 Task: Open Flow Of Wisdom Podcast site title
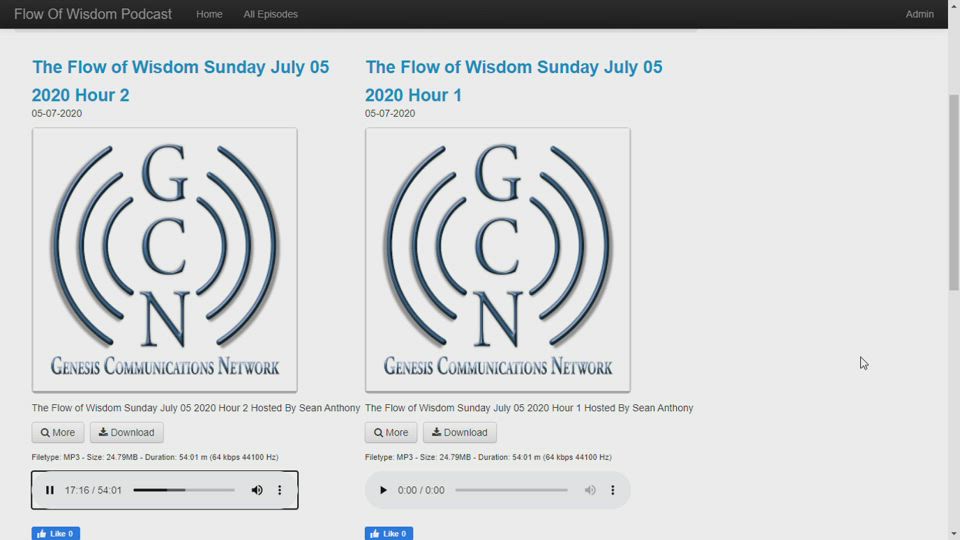(x=93, y=14)
